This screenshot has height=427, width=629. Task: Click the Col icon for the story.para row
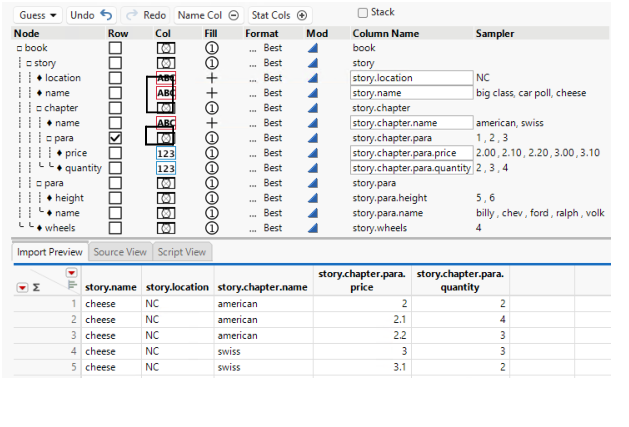click(x=166, y=183)
